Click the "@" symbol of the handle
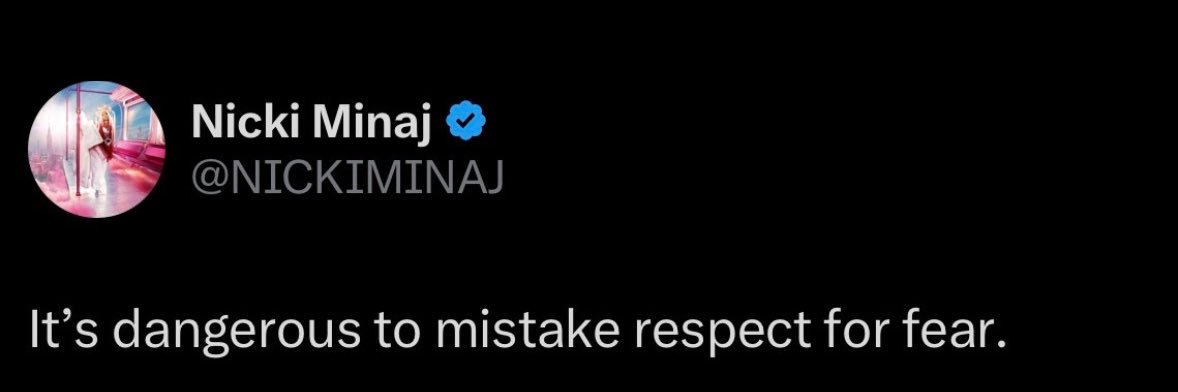The height and width of the screenshot is (392, 1178). 208,177
